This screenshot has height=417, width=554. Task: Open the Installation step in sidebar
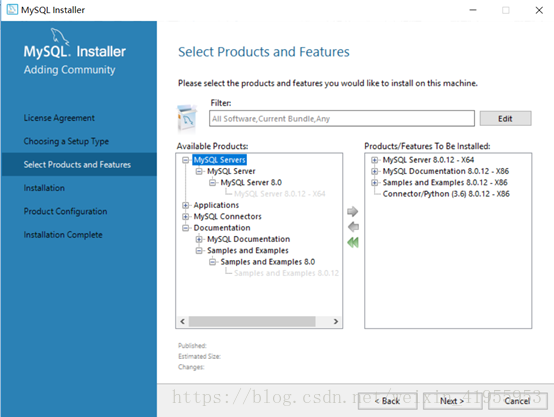[44, 188]
